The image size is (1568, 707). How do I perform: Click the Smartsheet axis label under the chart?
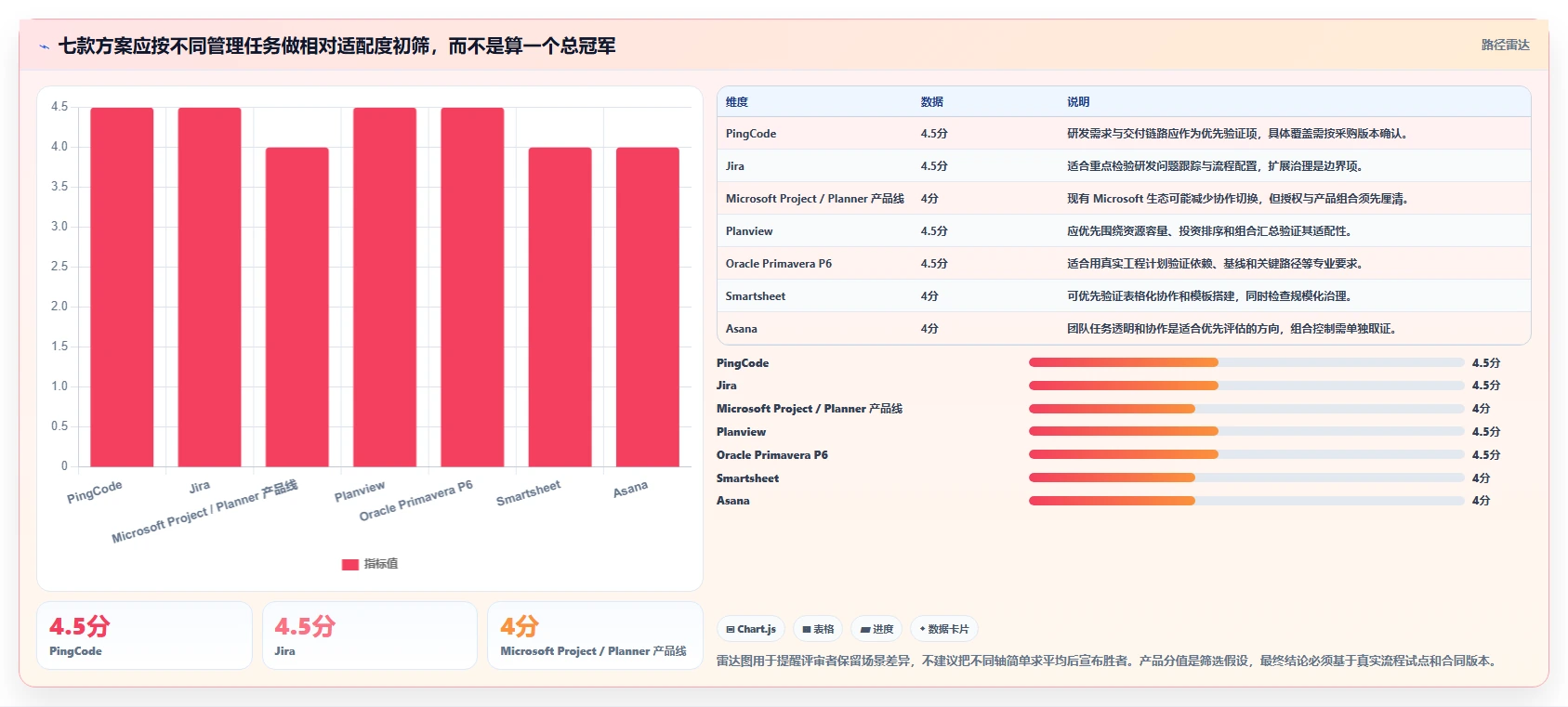click(528, 493)
